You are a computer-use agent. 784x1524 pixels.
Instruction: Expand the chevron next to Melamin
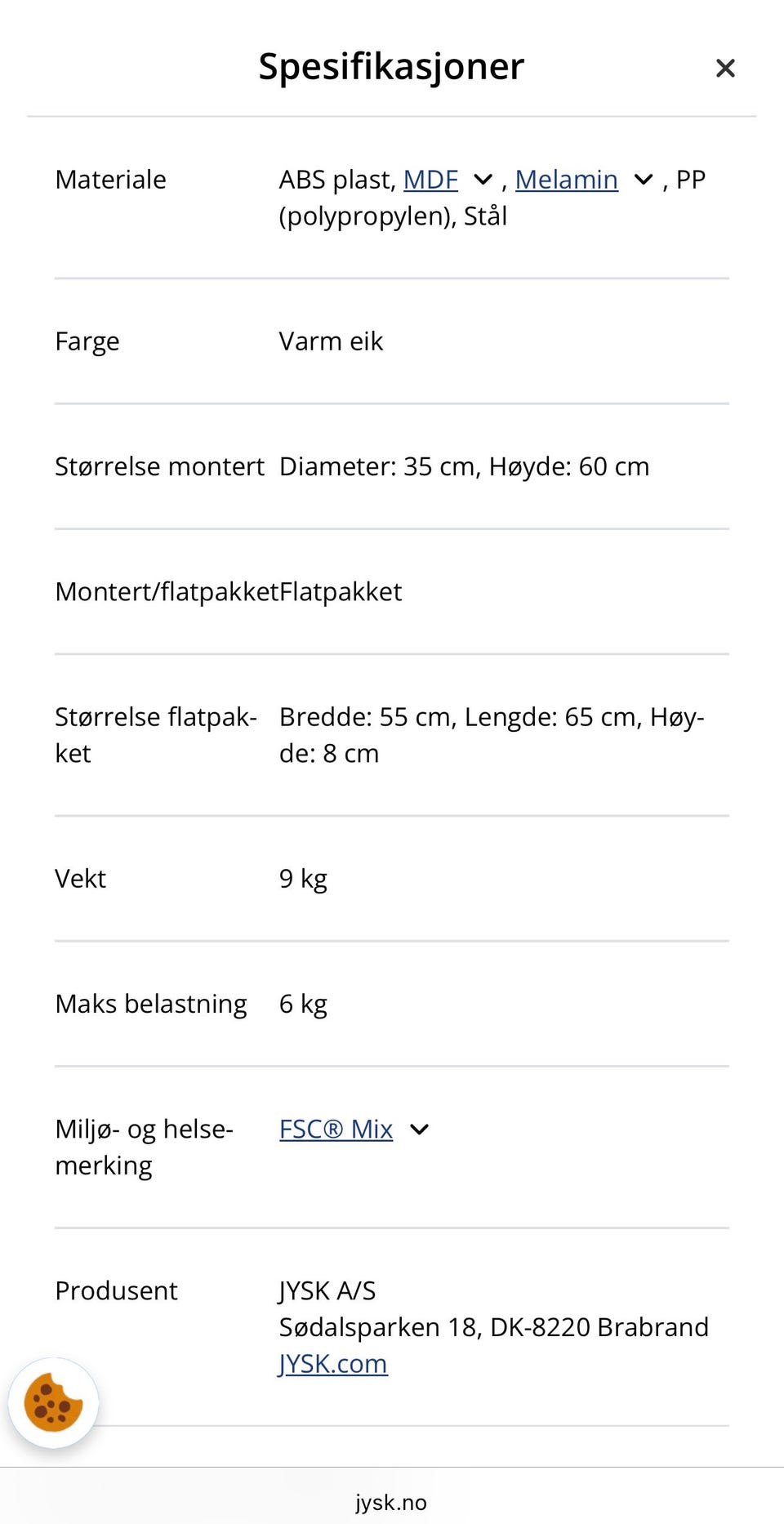pos(644,180)
